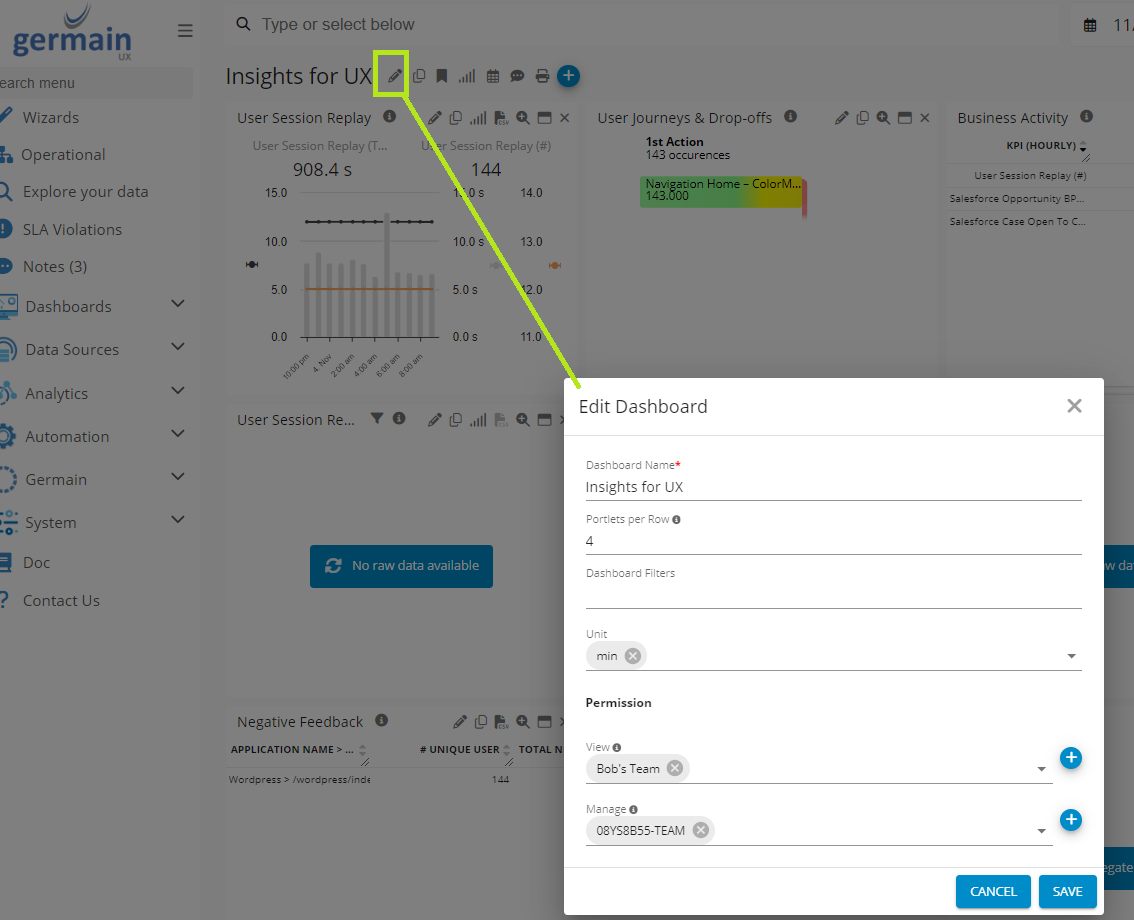Click the Dashboard Name input field
The width and height of the screenshot is (1134, 920).
[x=832, y=487]
